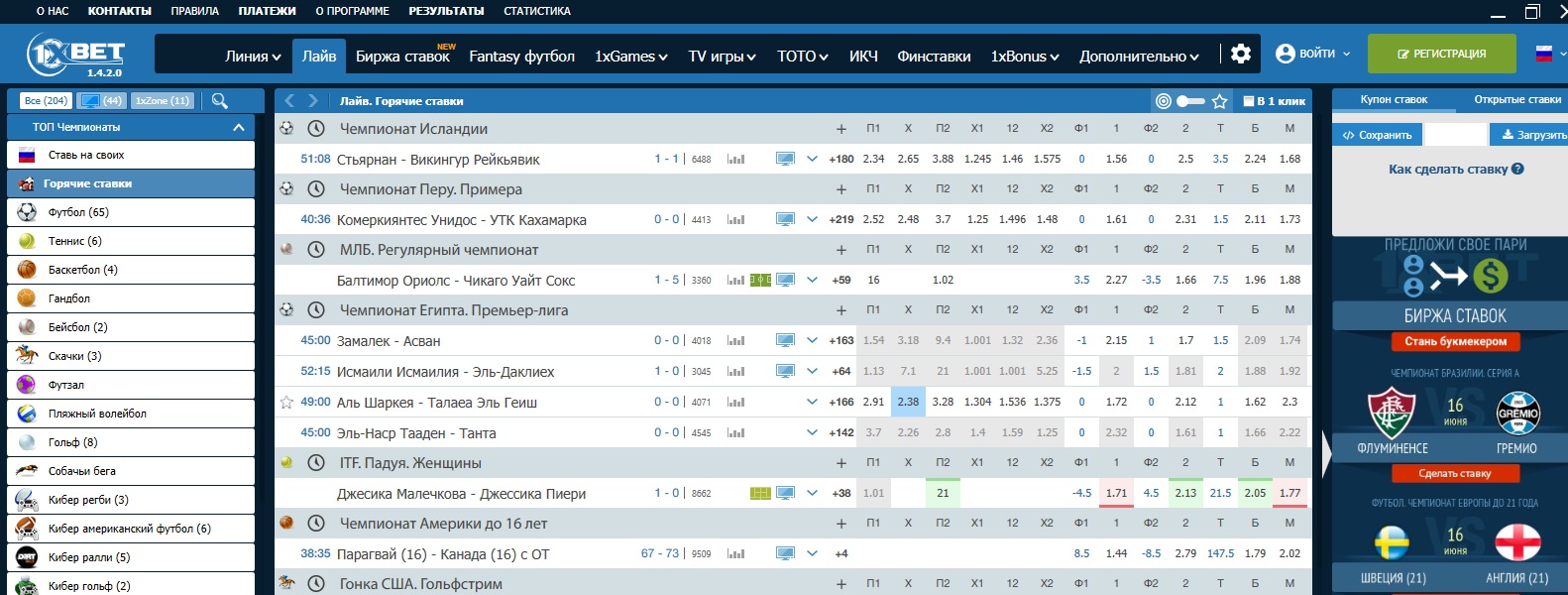The height and width of the screenshot is (595, 1568).
Task: Click the clock icon next to Чемпионат Перу. Примера
Action: [x=316, y=189]
